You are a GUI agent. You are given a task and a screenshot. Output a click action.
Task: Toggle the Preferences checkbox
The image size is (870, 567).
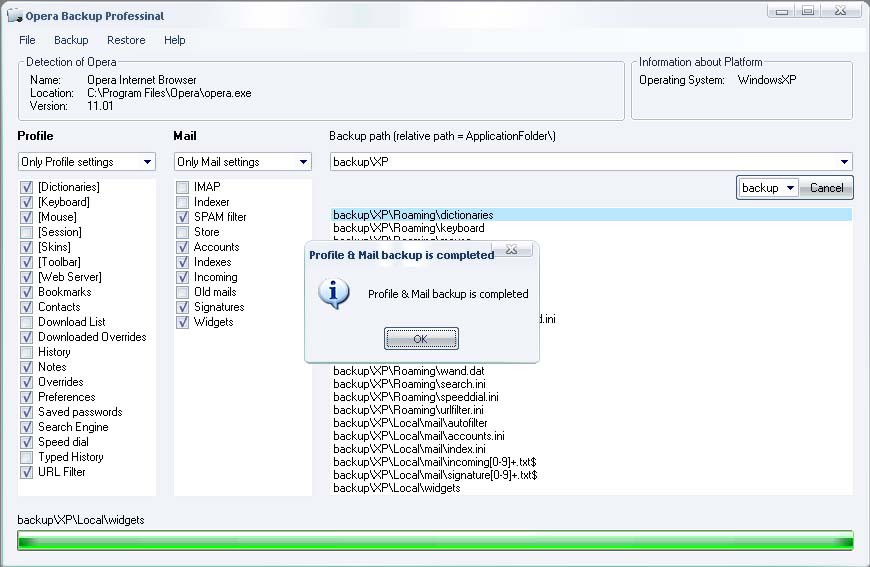[x=26, y=397]
